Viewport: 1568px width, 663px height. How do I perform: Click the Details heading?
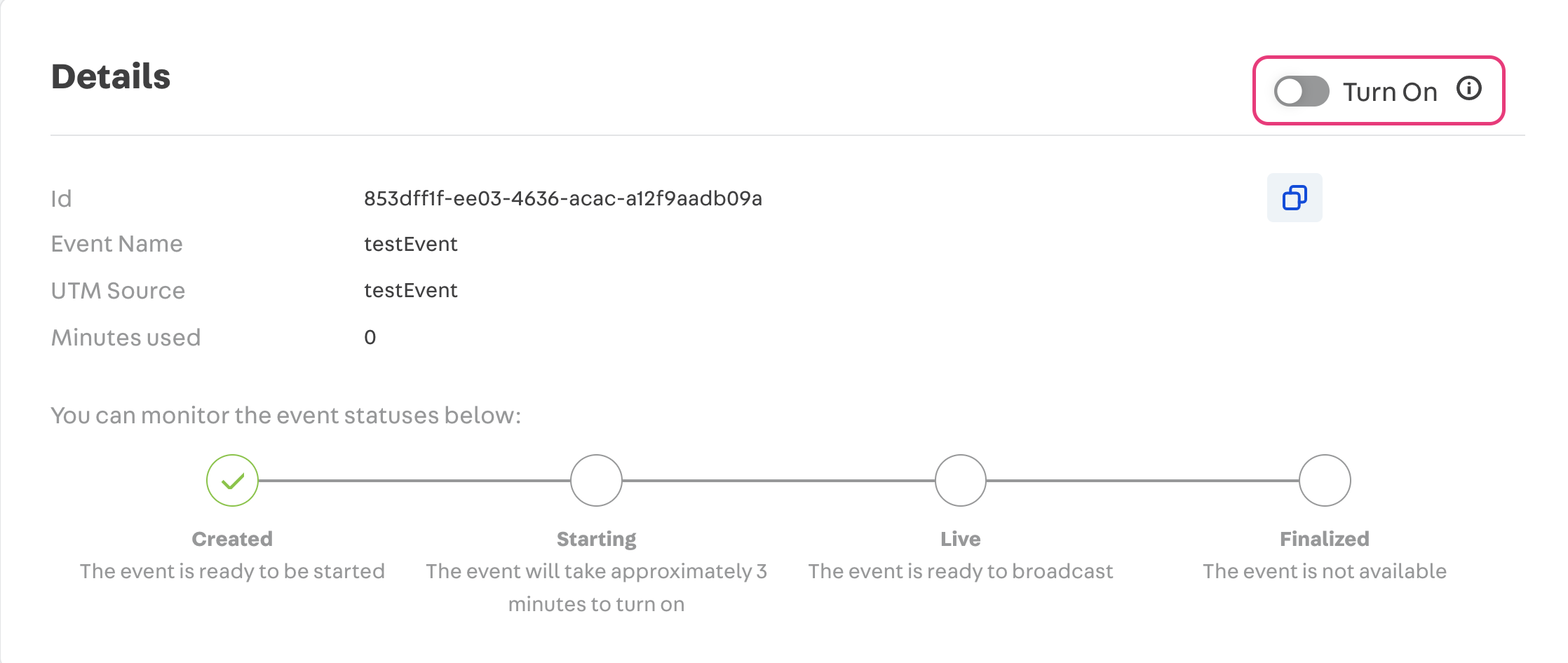(111, 76)
